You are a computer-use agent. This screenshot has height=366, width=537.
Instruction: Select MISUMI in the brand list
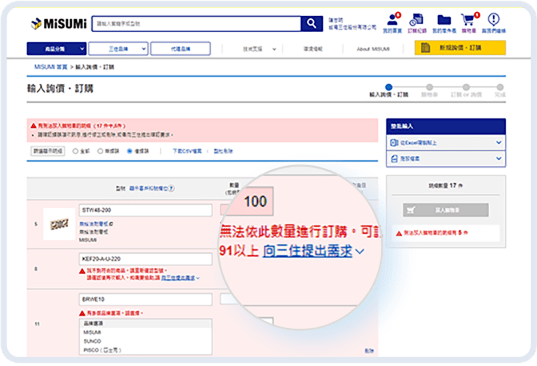(146, 332)
